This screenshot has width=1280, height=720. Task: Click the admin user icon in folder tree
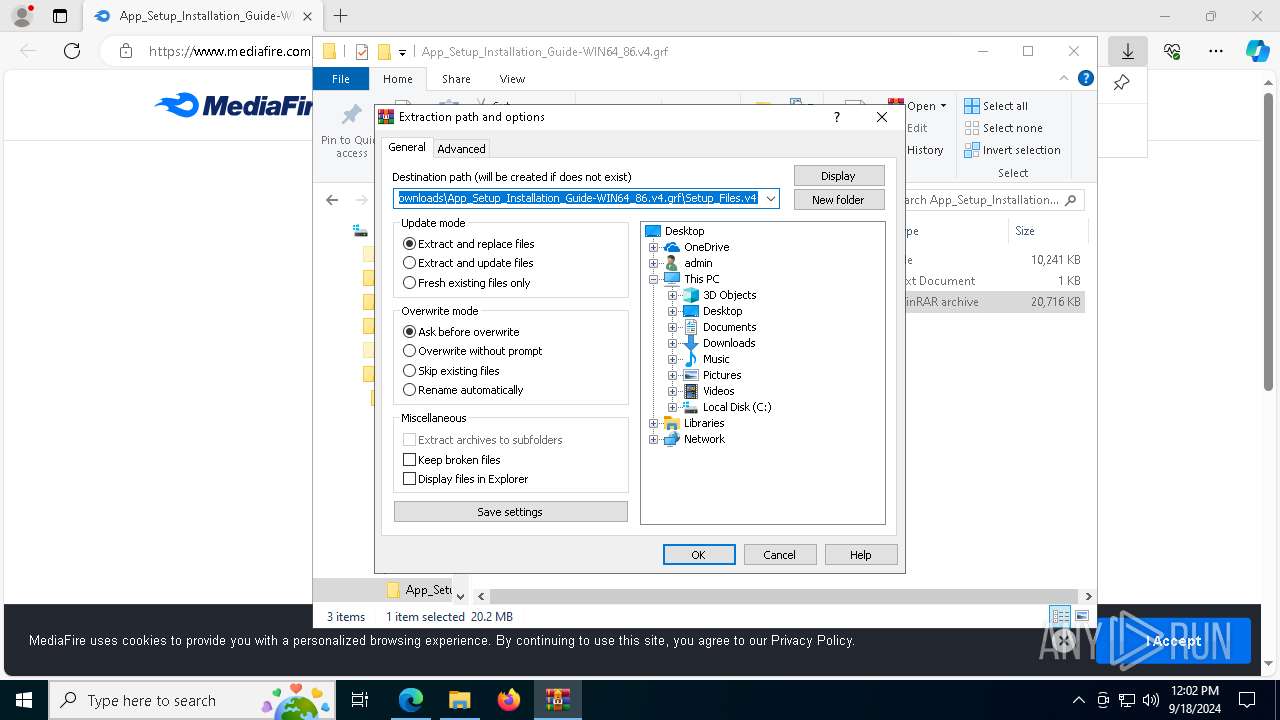[x=672, y=263]
